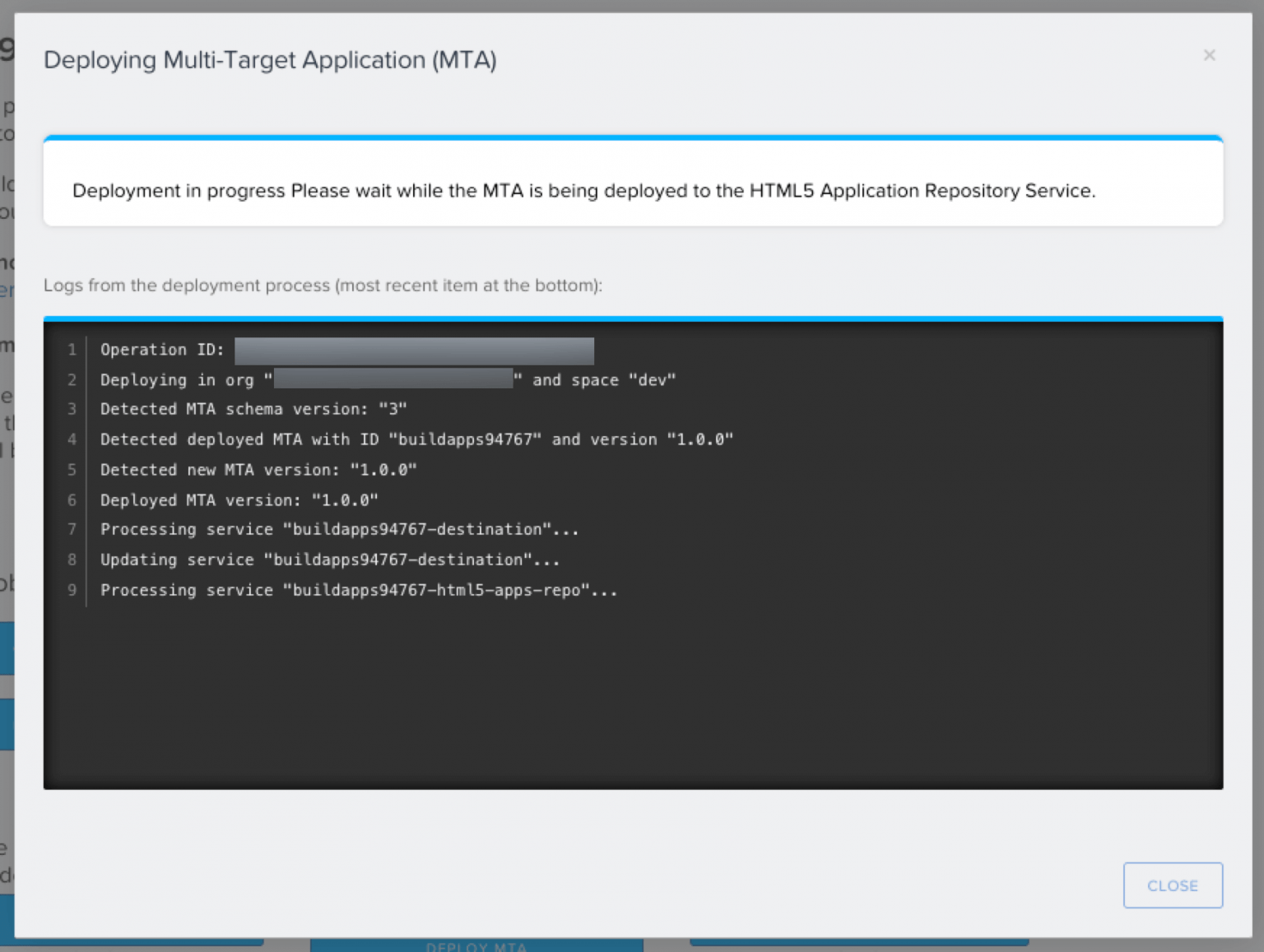Click line number 5 in the log gutter
Screen dimensions: 1264x952
[72, 469]
